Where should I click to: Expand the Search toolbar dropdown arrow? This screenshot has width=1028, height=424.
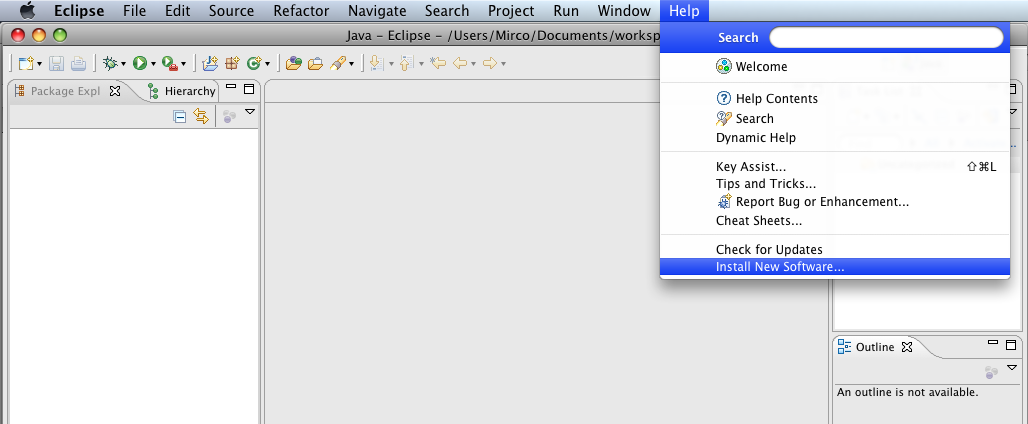point(351,64)
